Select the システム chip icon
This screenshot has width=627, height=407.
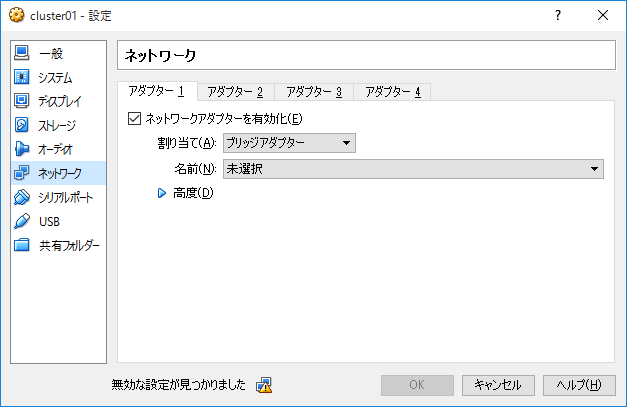pyautogui.click(x=22, y=77)
